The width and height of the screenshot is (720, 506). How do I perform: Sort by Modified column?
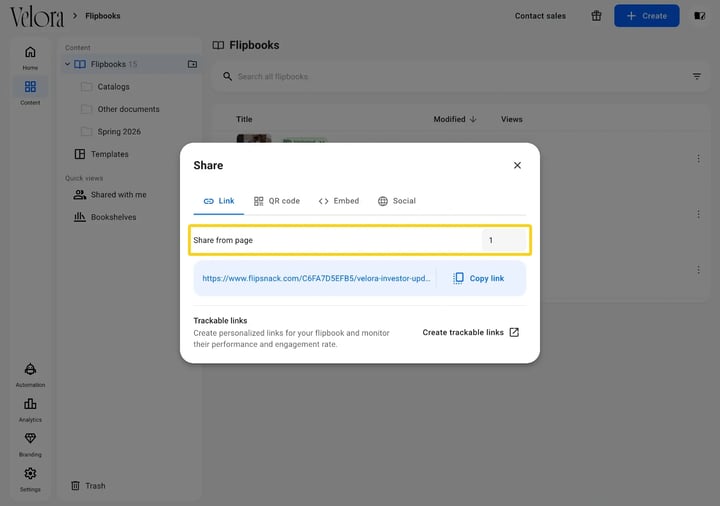(455, 119)
